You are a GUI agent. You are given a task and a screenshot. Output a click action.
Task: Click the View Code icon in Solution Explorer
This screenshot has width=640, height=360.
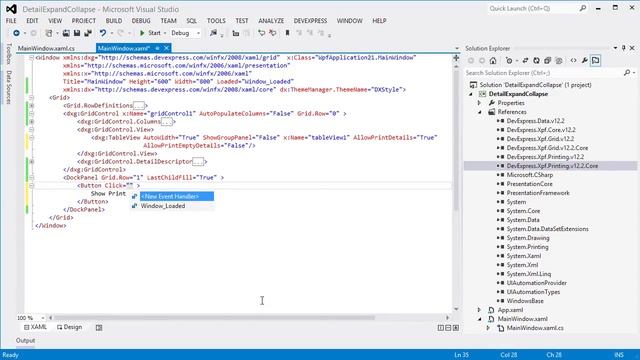click(x=573, y=60)
